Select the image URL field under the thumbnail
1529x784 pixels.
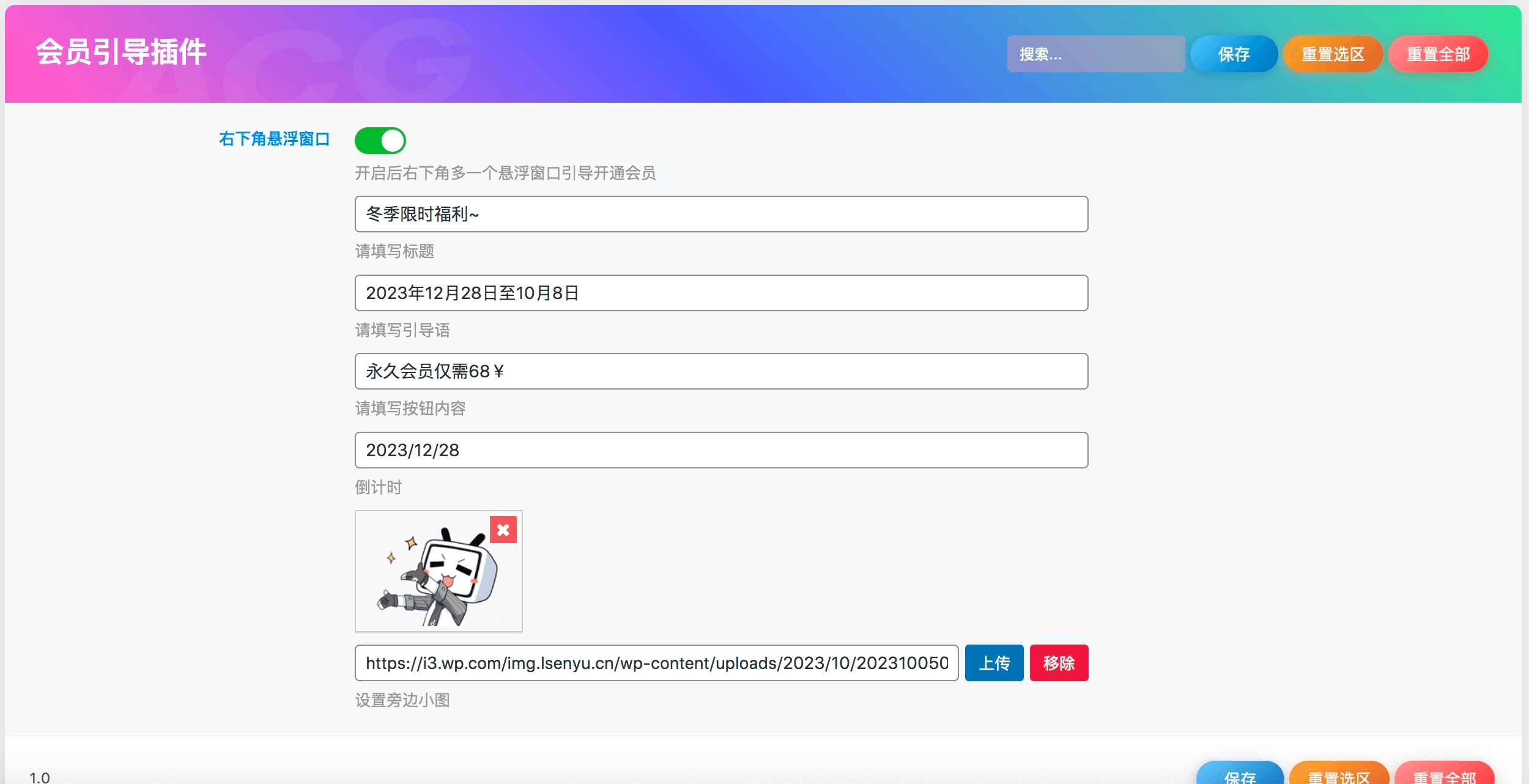(654, 663)
